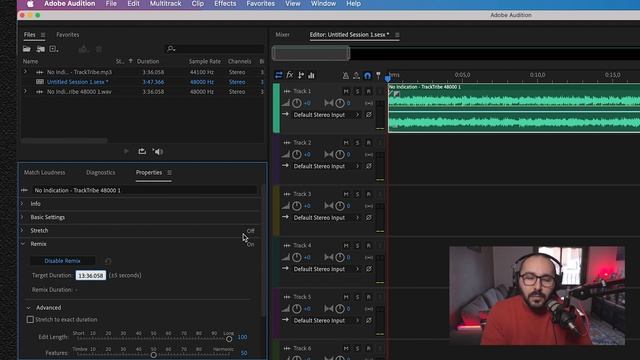
Task: Open Track 2 Default Stereo Input dropdown
Action: tap(327, 167)
